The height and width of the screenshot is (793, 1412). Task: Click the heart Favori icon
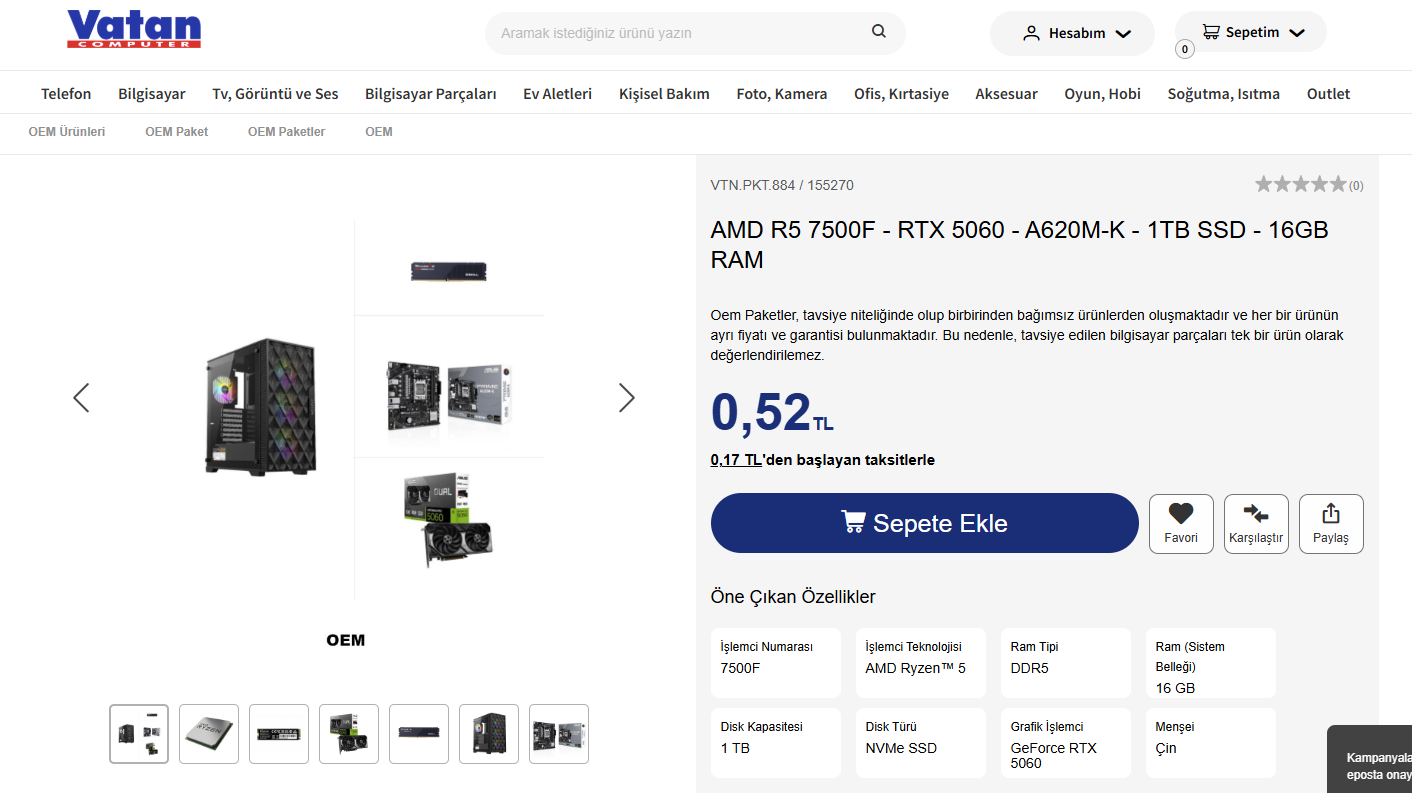(x=1181, y=513)
